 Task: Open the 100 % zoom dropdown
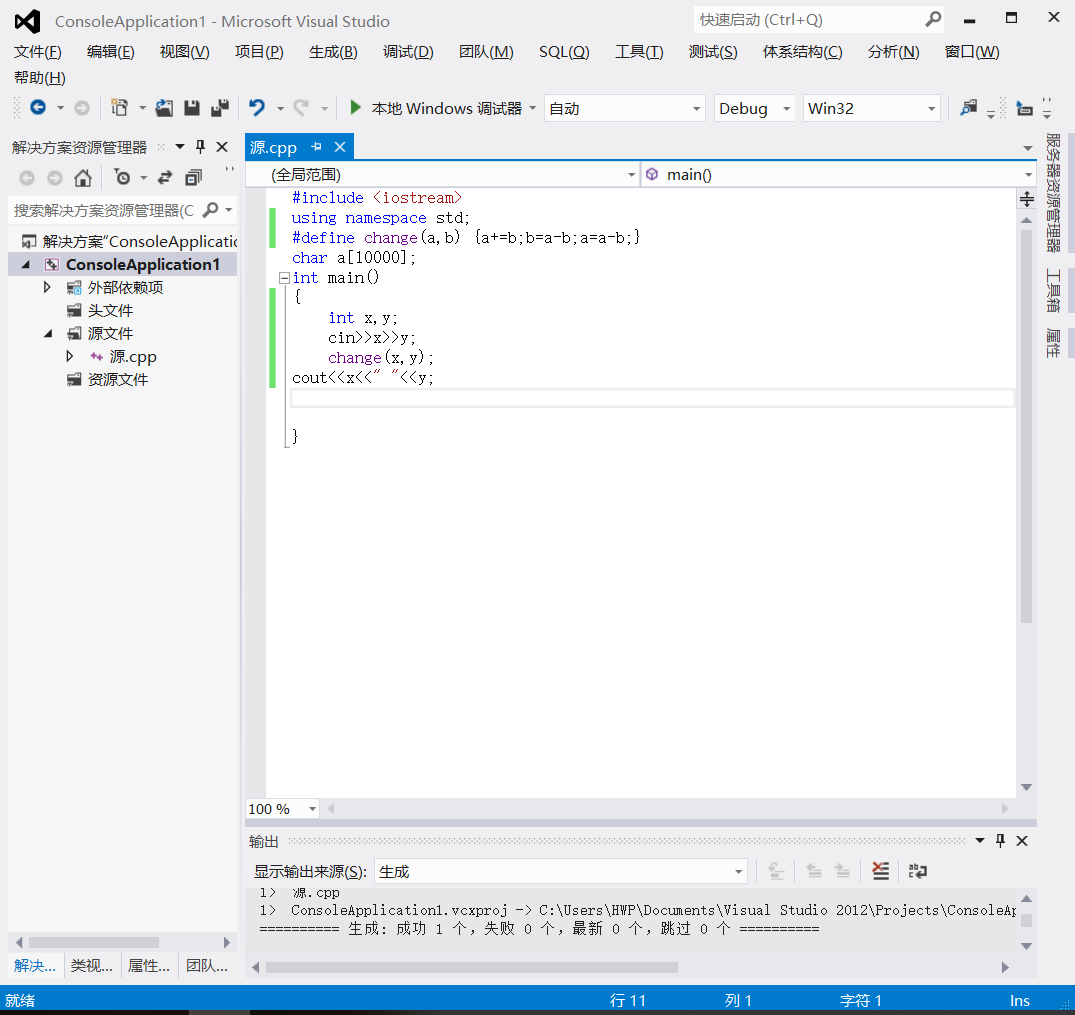coord(312,809)
